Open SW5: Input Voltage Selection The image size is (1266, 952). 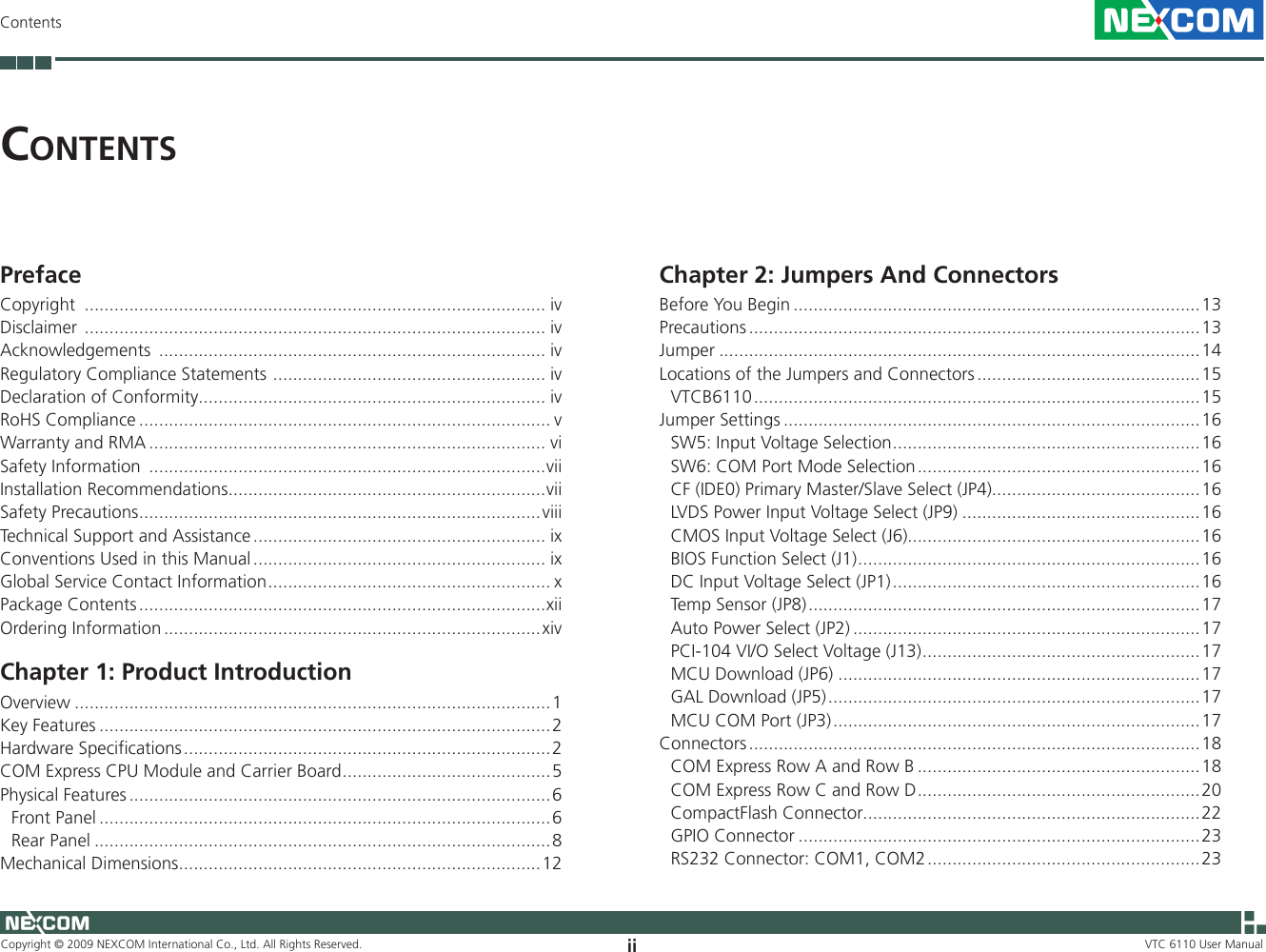coord(946,443)
